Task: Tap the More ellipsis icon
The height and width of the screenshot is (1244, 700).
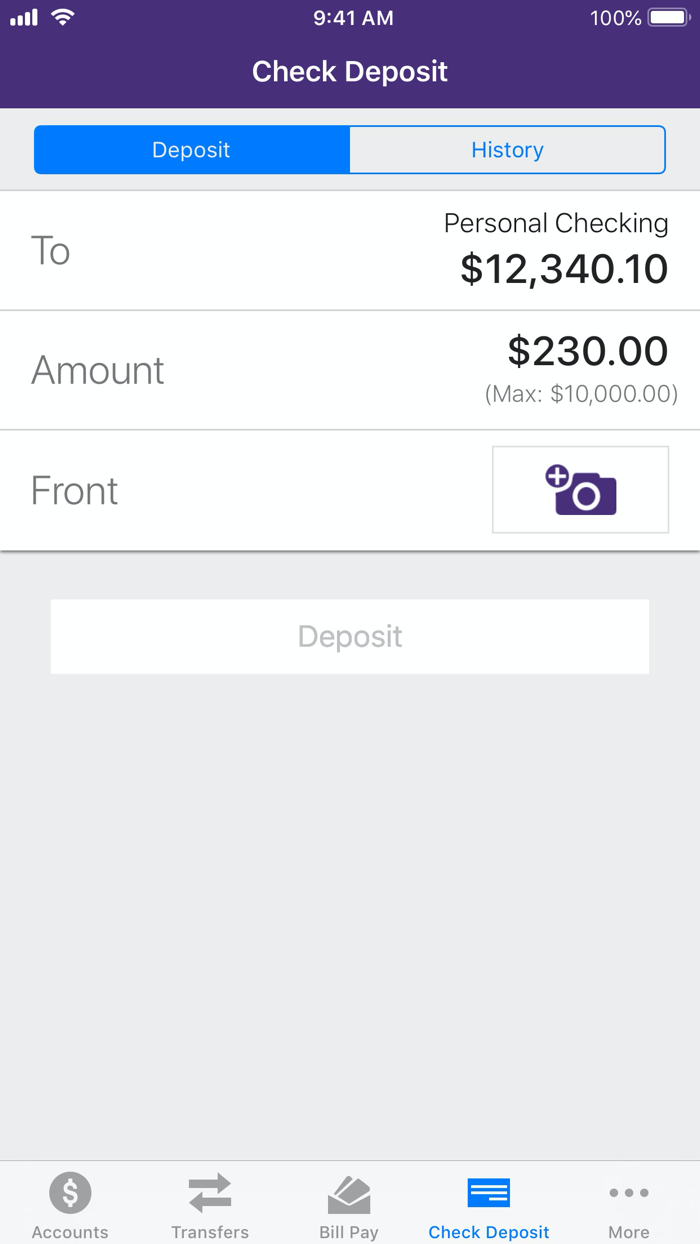Action: [x=628, y=1192]
